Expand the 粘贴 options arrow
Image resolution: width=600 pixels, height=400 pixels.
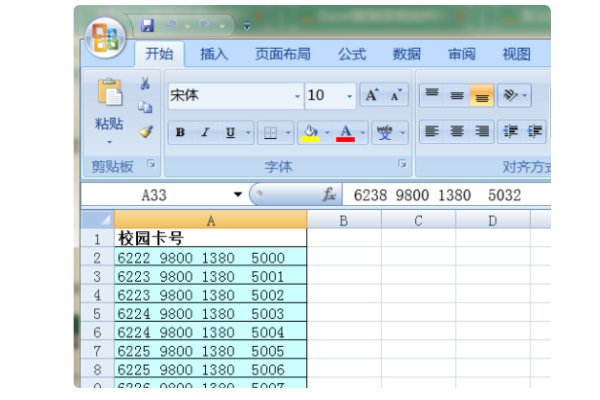[x=109, y=142]
